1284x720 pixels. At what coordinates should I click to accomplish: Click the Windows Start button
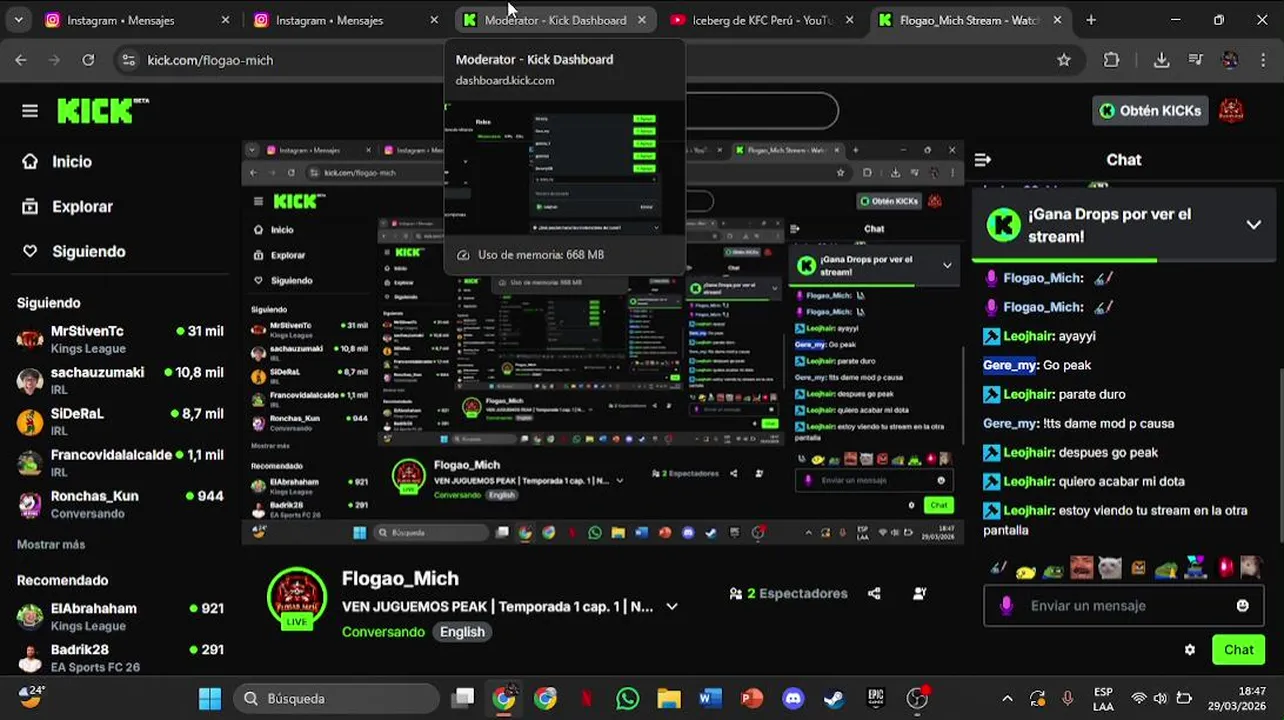click(210, 698)
